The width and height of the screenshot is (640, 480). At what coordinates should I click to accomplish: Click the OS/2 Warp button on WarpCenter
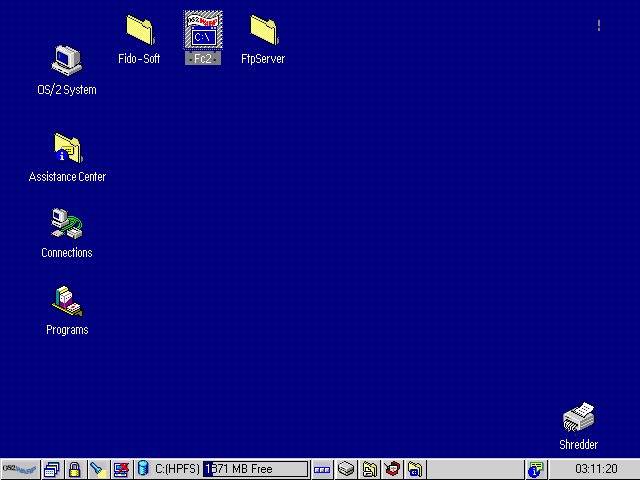tap(20, 469)
